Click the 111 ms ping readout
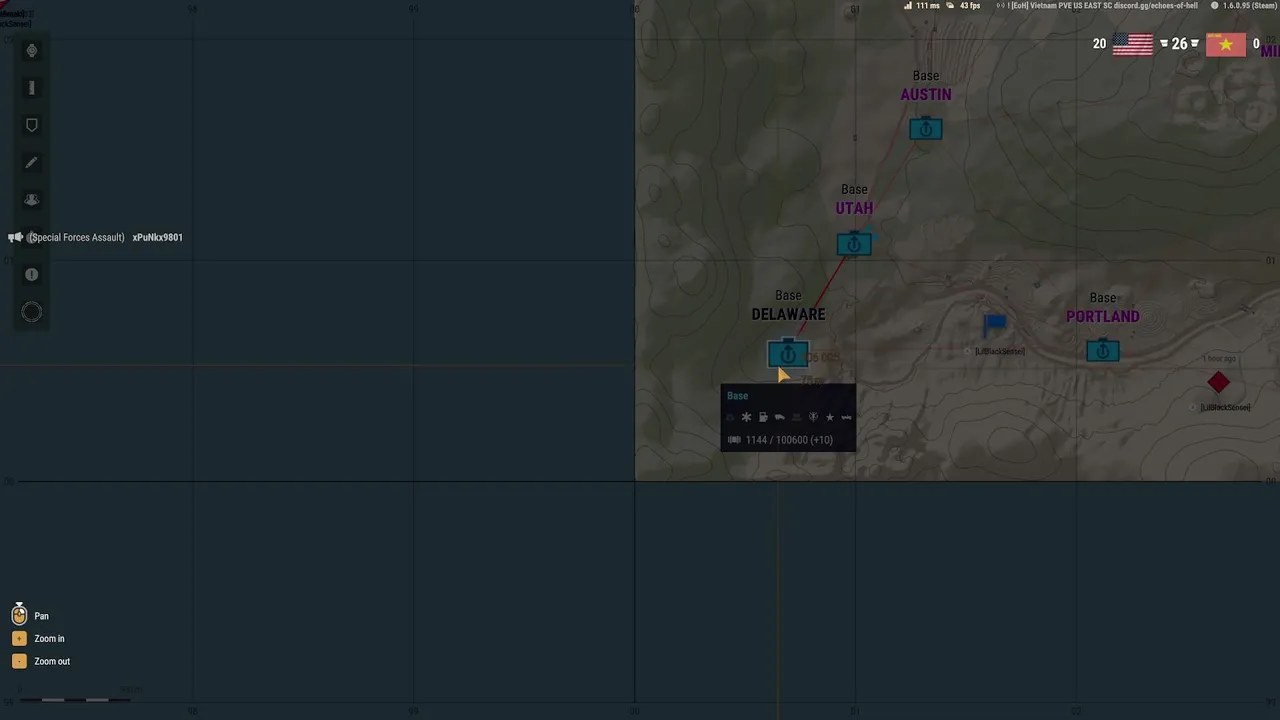 (928, 6)
